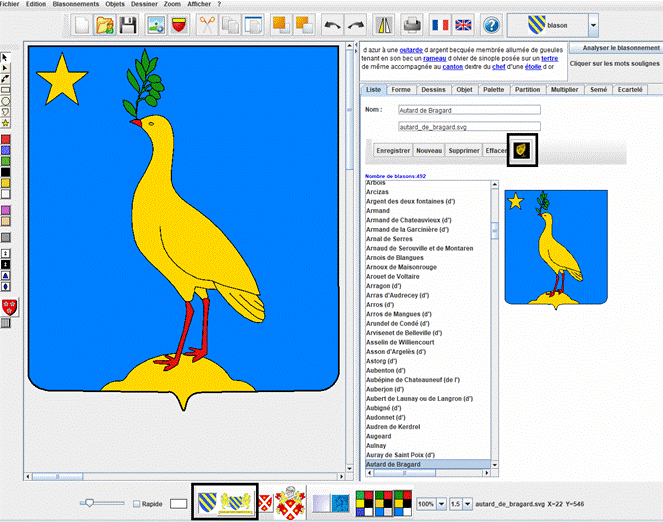Save using the floppy disk icon
This screenshot has width=663, height=522.
point(128,24)
